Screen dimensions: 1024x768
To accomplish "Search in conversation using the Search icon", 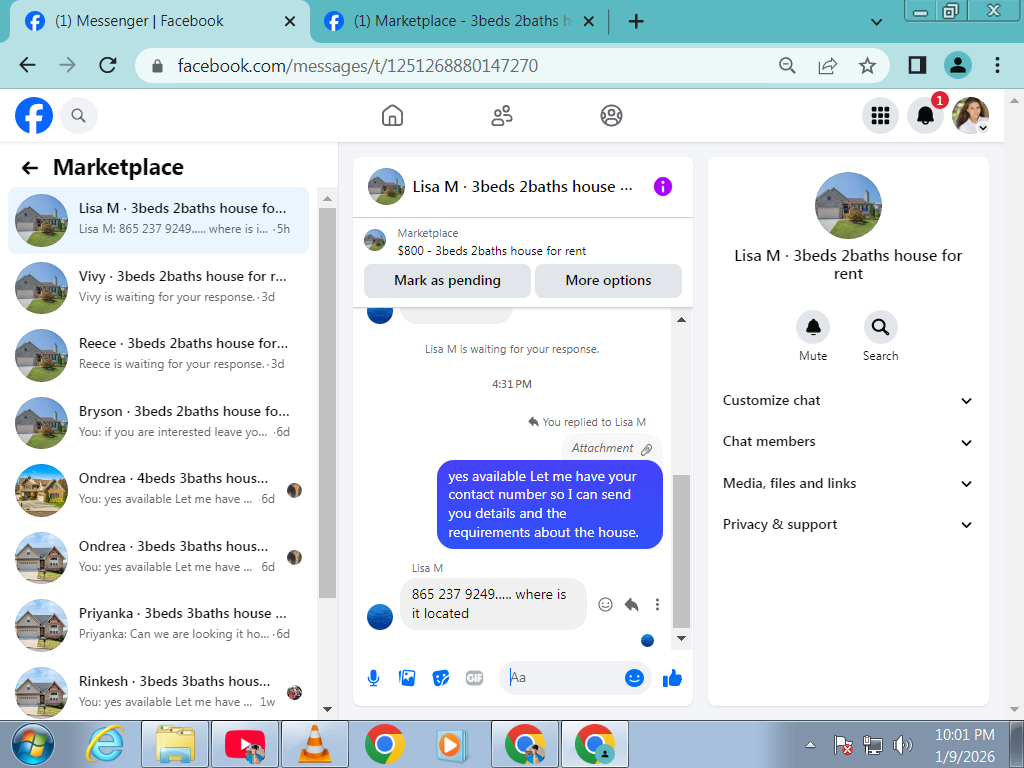I will [x=880, y=327].
